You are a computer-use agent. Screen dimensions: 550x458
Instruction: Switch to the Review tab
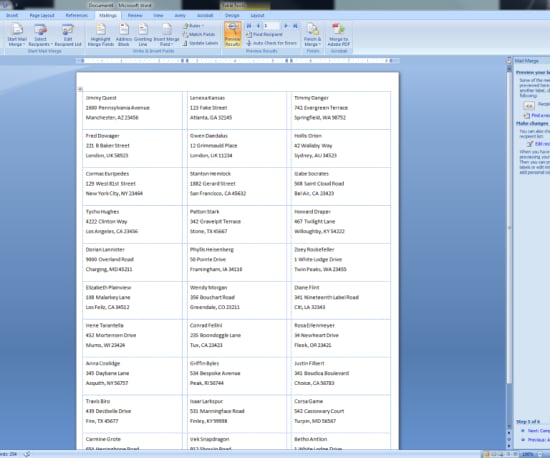point(135,15)
